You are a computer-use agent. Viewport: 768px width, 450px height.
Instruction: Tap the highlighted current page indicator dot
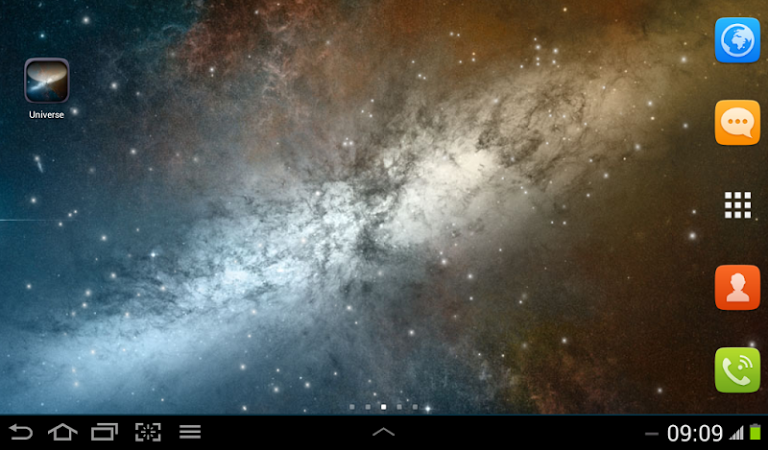384,407
